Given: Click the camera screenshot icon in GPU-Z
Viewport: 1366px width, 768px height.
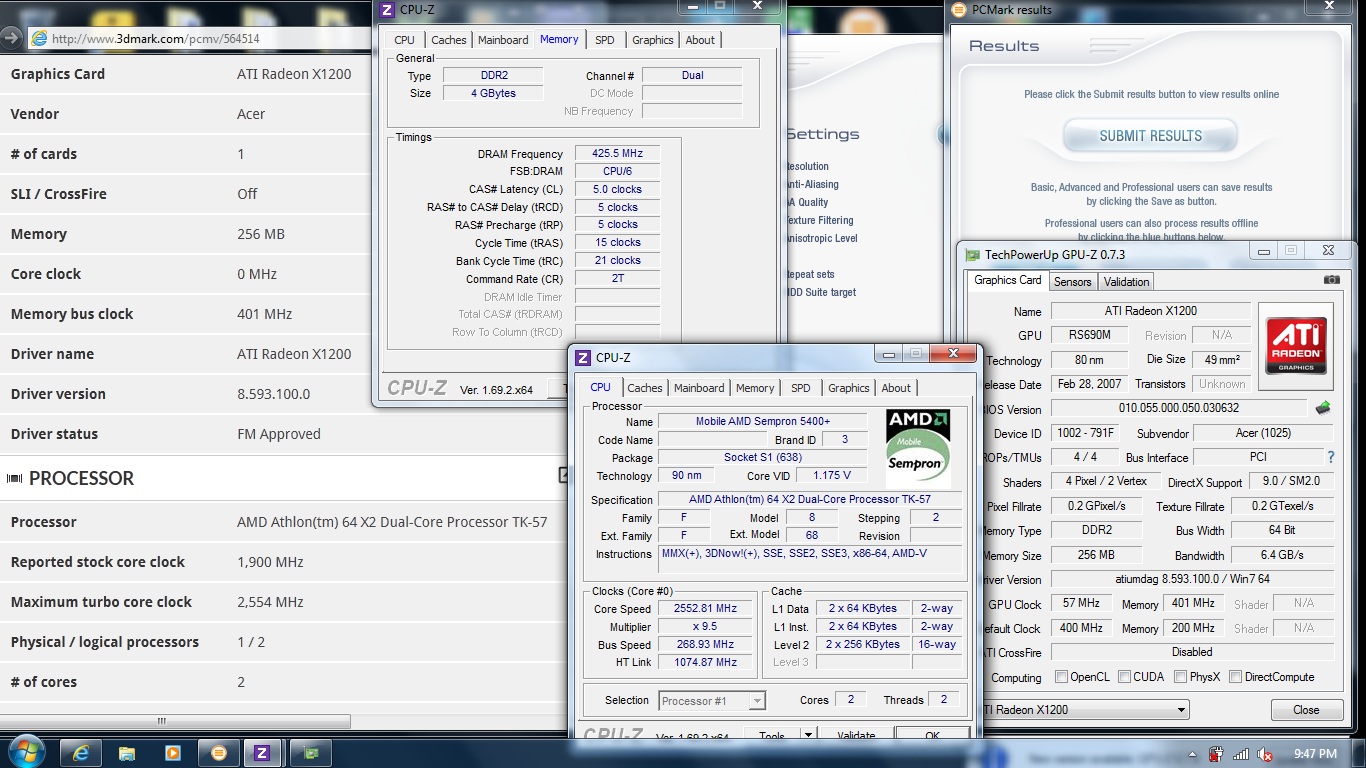Looking at the screenshot, I should [1331, 280].
